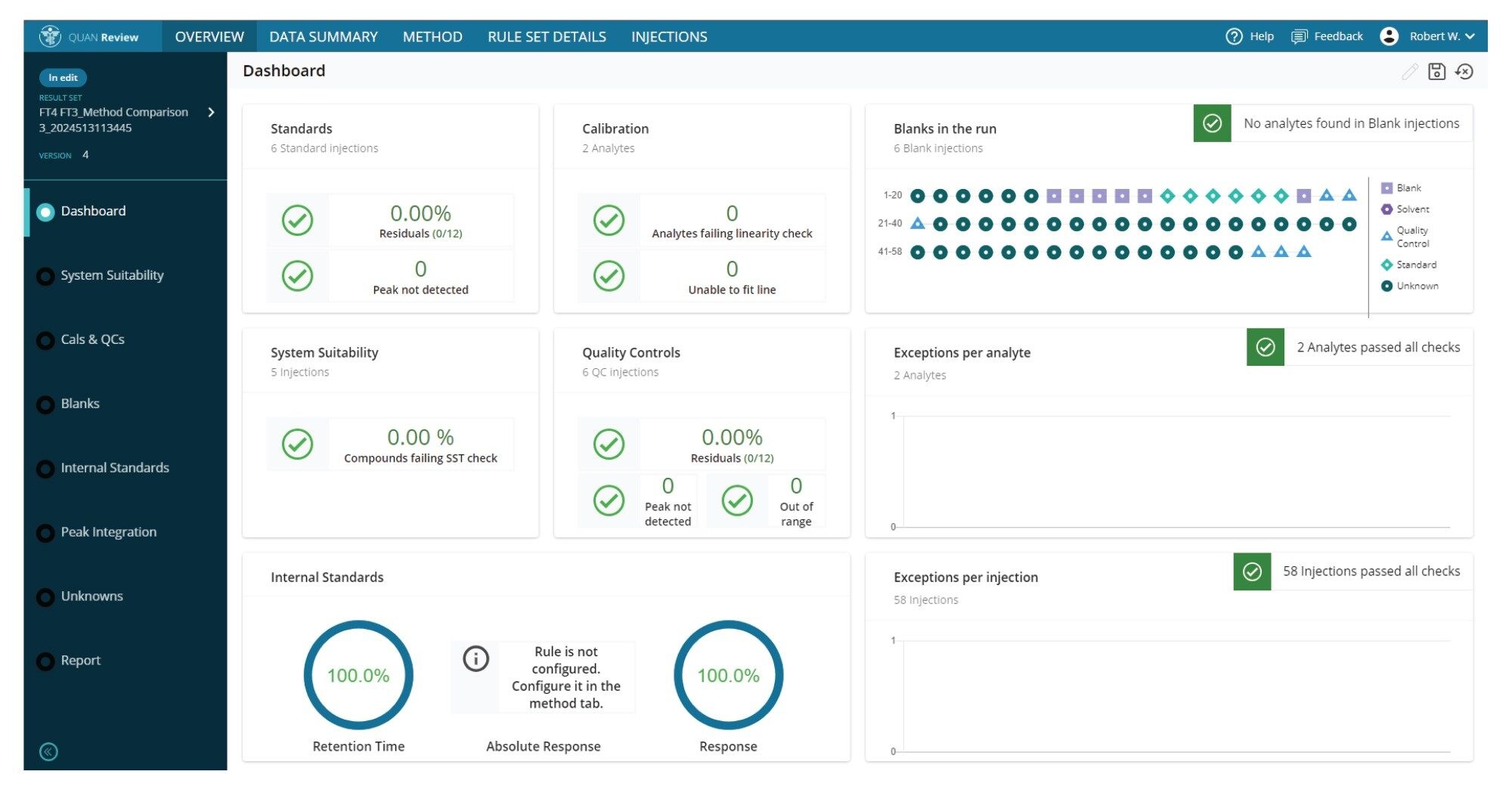Click the Solvent legend icon

pyautogui.click(x=1387, y=209)
